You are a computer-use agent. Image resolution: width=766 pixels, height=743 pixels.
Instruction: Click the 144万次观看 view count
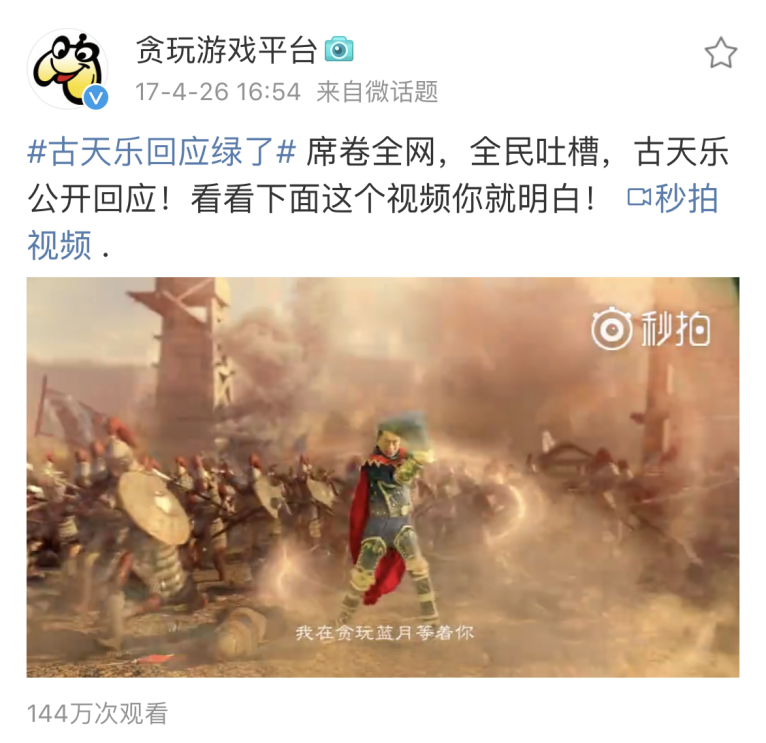coord(97,713)
